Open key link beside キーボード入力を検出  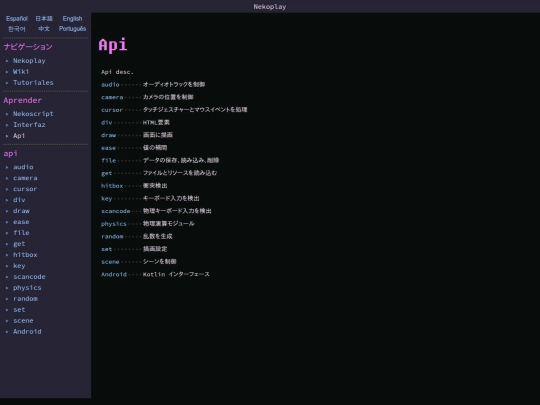point(106,198)
